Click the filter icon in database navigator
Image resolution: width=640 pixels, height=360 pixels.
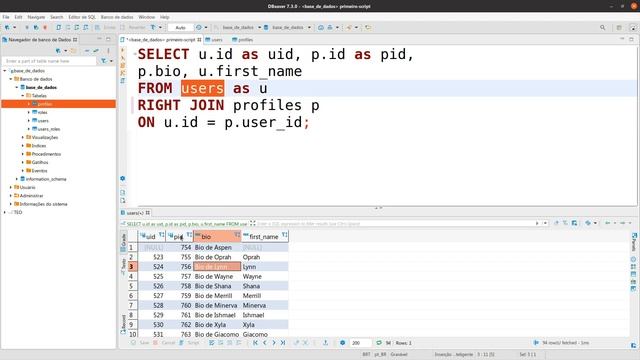click(x=104, y=61)
